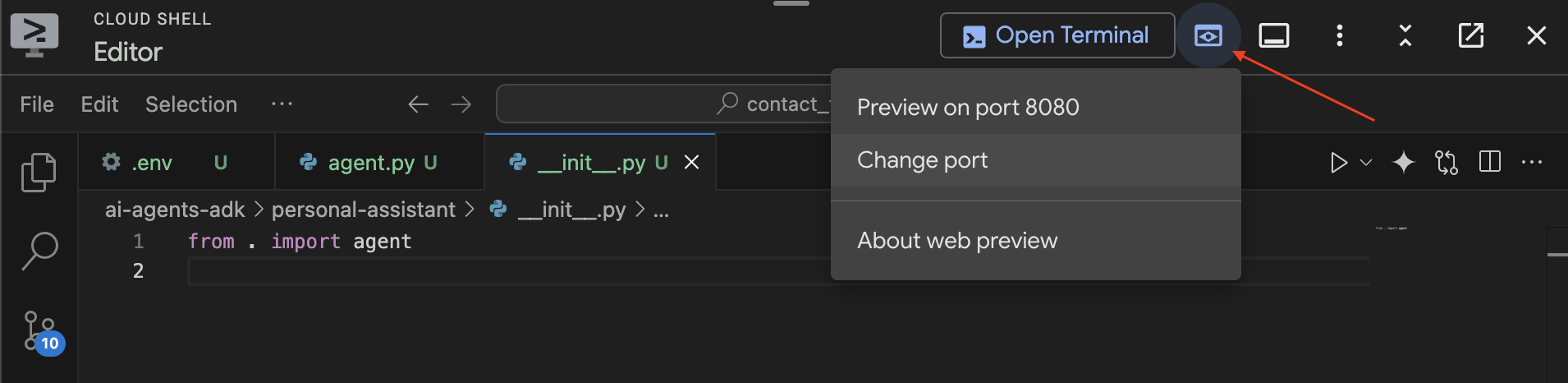Select Preview on port 8080
This screenshot has height=383, width=1568.
click(x=968, y=108)
